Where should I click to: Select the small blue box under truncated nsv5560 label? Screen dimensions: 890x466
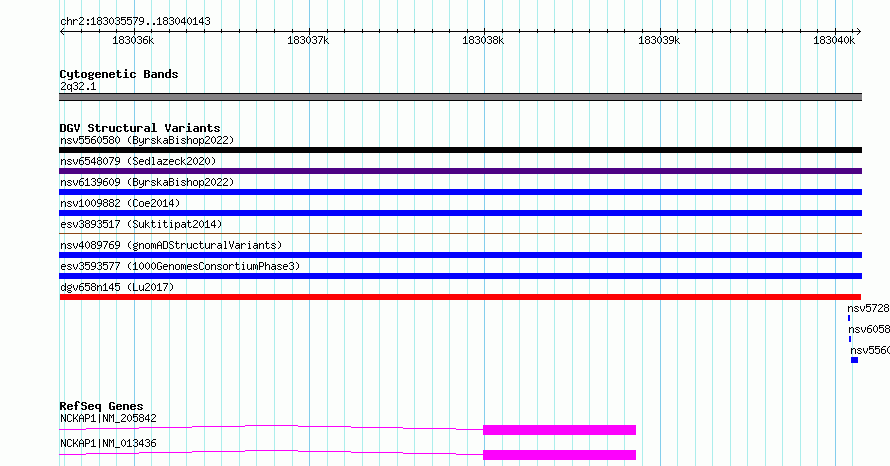click(854, 360)
